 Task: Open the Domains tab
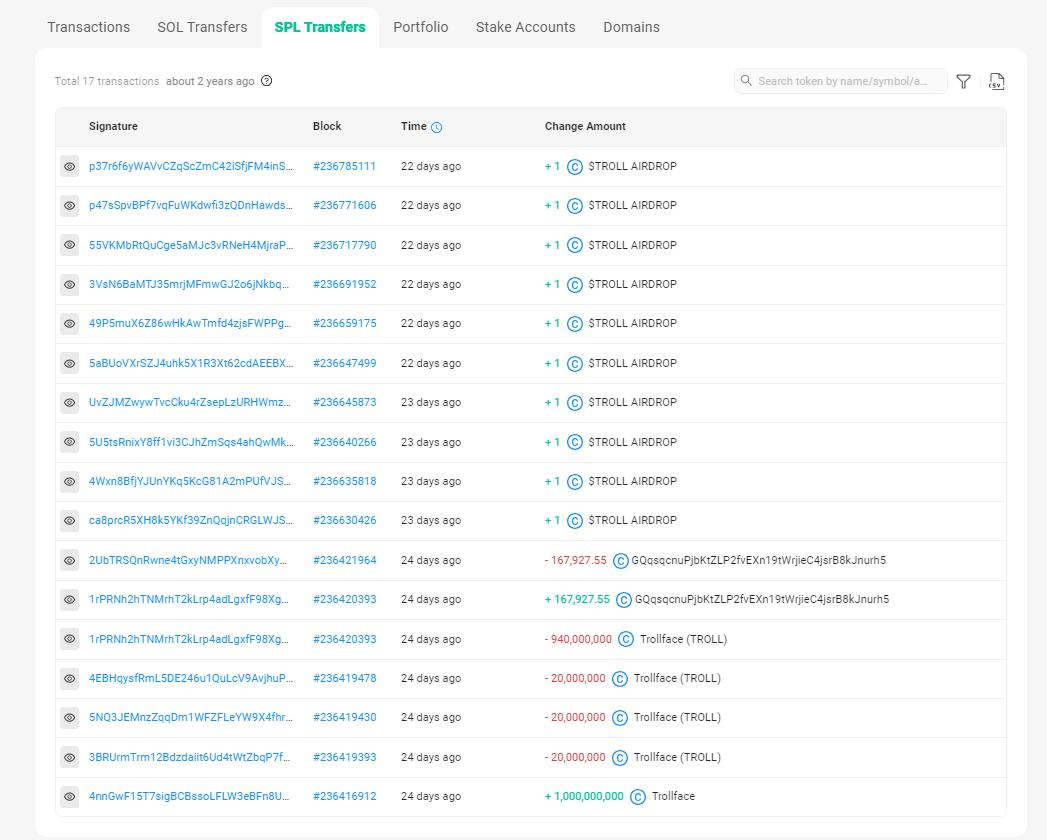[632, 27]
